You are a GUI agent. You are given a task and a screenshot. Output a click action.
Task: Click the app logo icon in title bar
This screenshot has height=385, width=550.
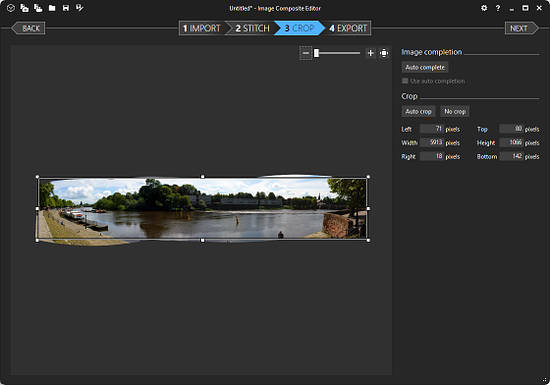11,8
